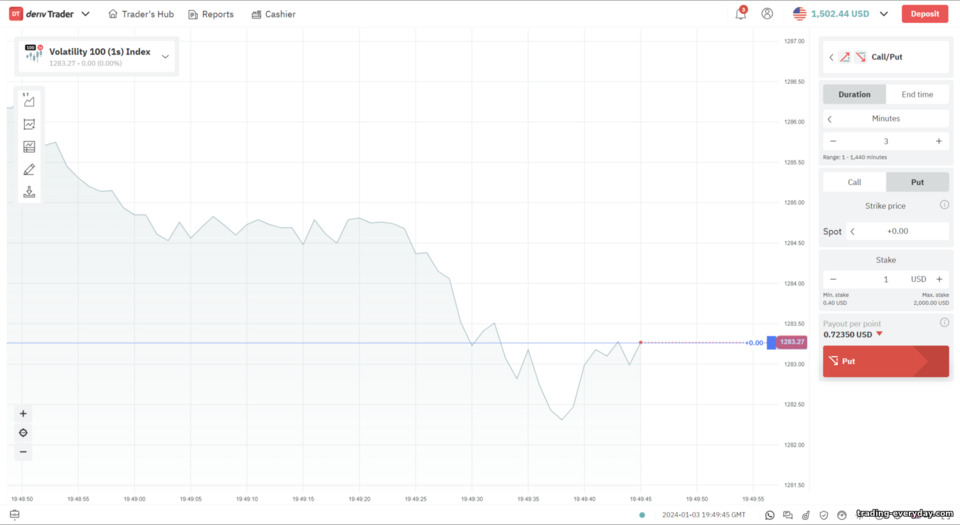Open notifications bell
The width and height of the screenshot is (960, 525).
pos(741,13)
